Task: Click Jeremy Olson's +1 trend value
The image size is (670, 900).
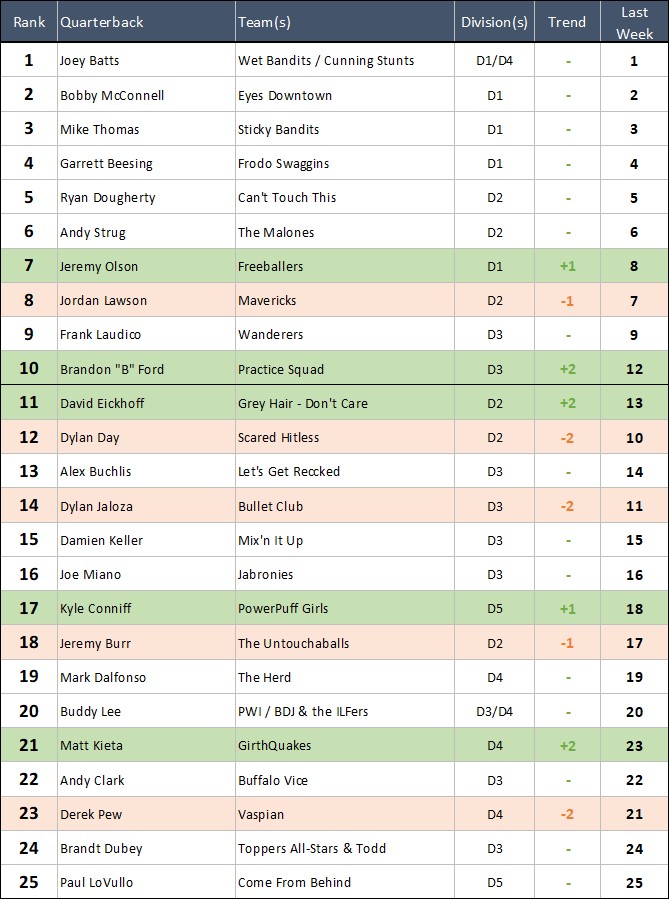Action: pyautogui.click(x=567, y=267)
